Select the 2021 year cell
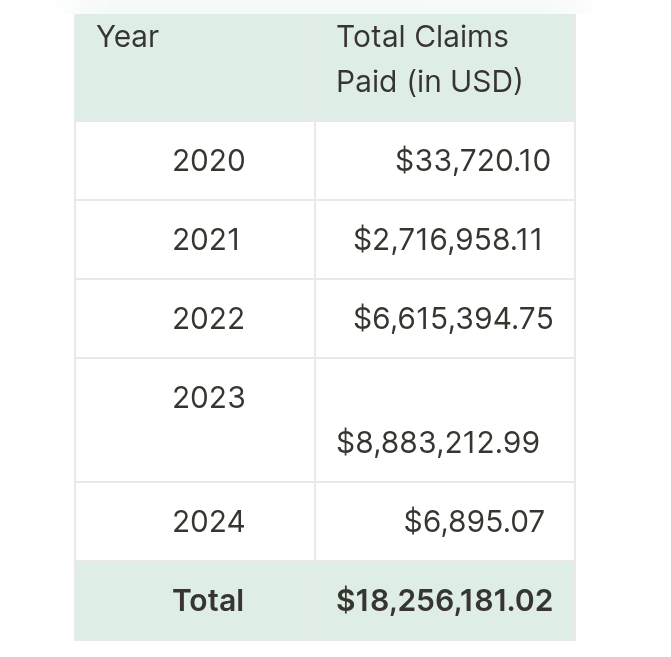The width and height of the screenshot is (671, 657). tap(206, 240)
